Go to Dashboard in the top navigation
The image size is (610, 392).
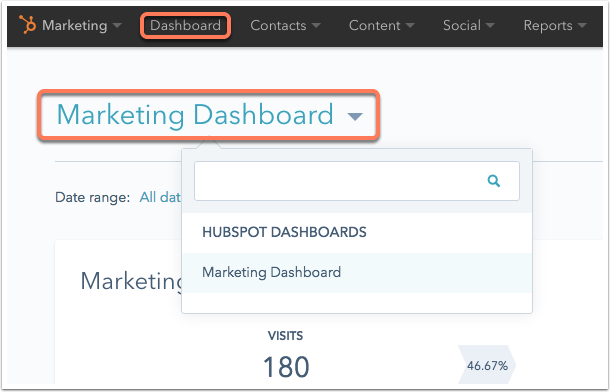click(185, 26)
